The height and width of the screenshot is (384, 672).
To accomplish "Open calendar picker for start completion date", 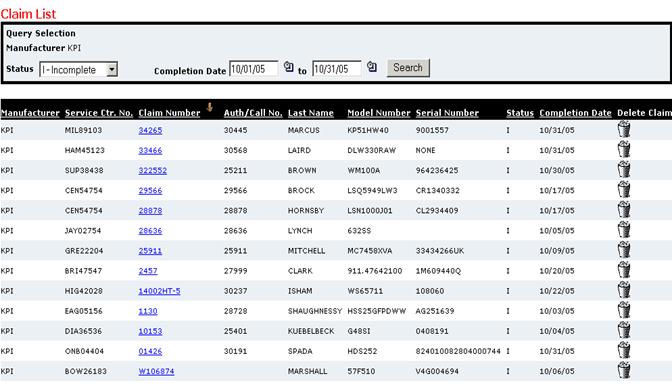I will click(289, 67).
